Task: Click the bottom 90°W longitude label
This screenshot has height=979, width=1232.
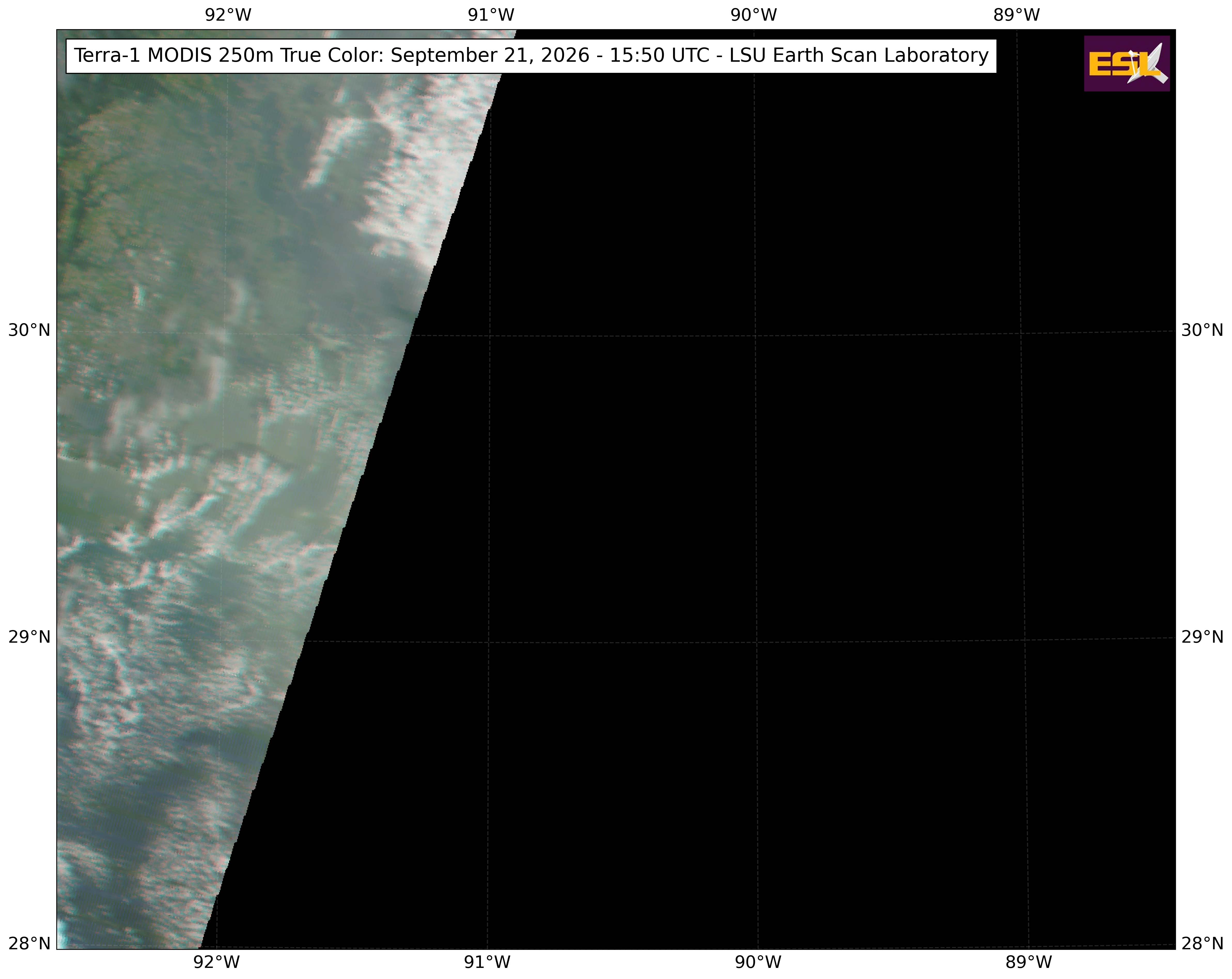Action: (x=758, y=962)
